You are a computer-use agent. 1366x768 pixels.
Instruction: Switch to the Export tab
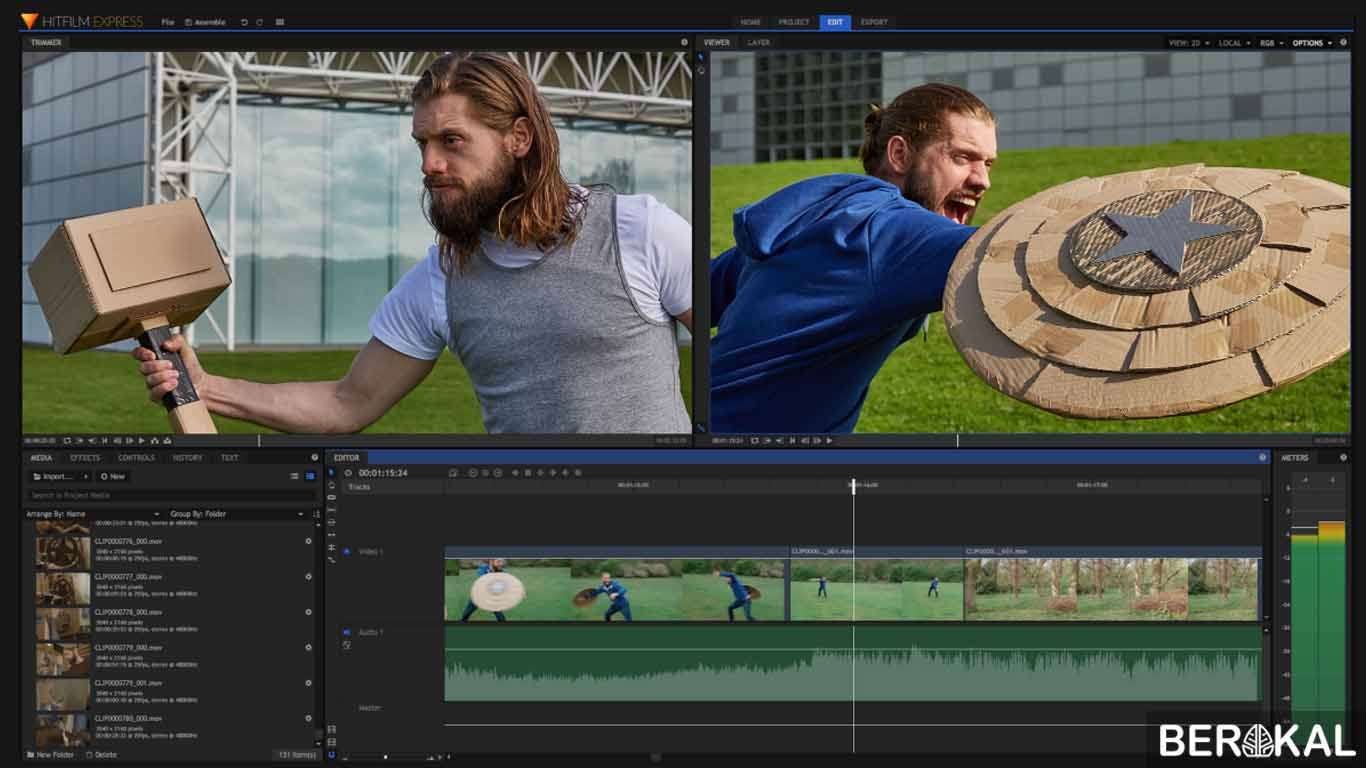tap(874, 22)
